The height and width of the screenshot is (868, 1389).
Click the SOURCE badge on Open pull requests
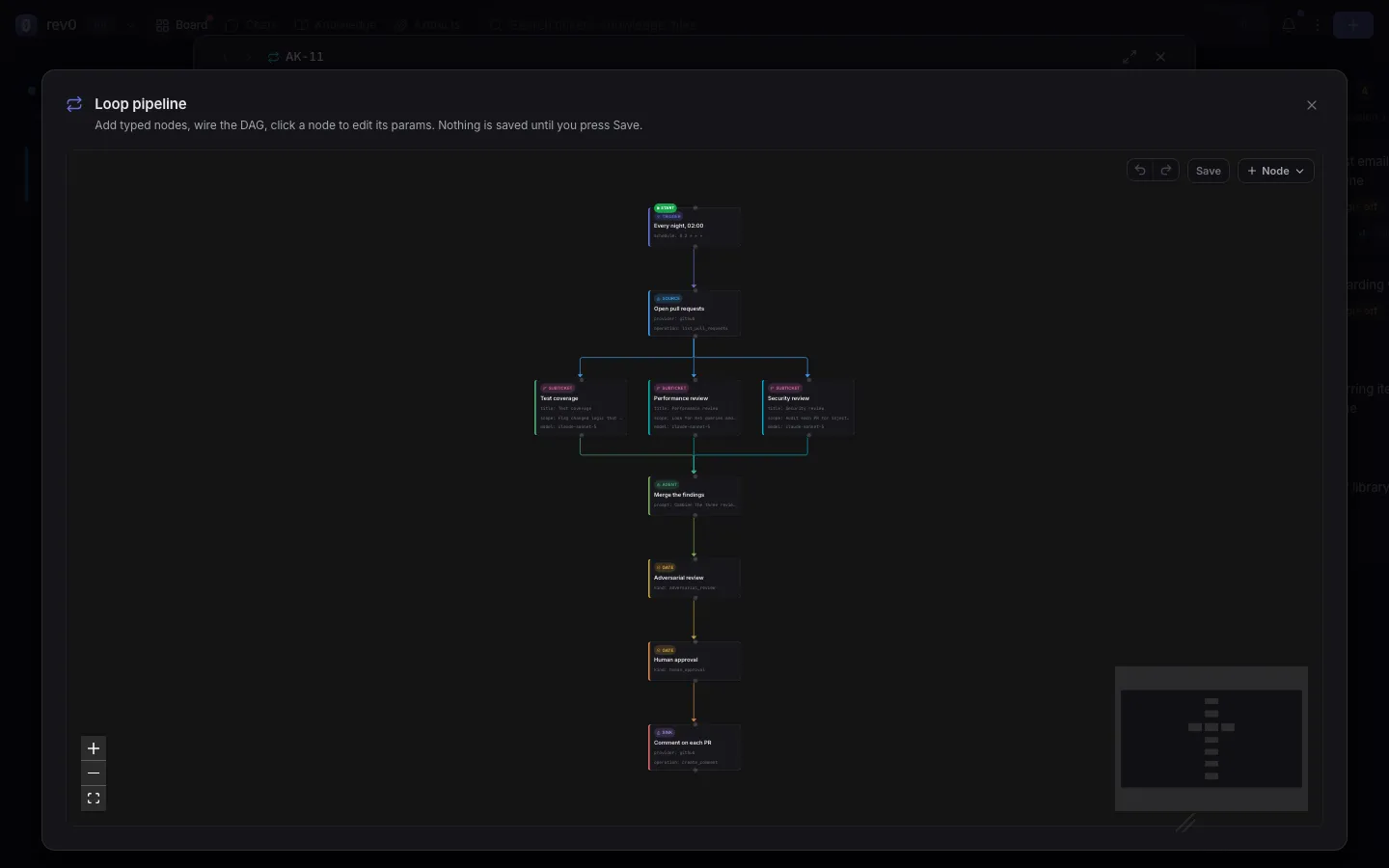coord(668,299)
